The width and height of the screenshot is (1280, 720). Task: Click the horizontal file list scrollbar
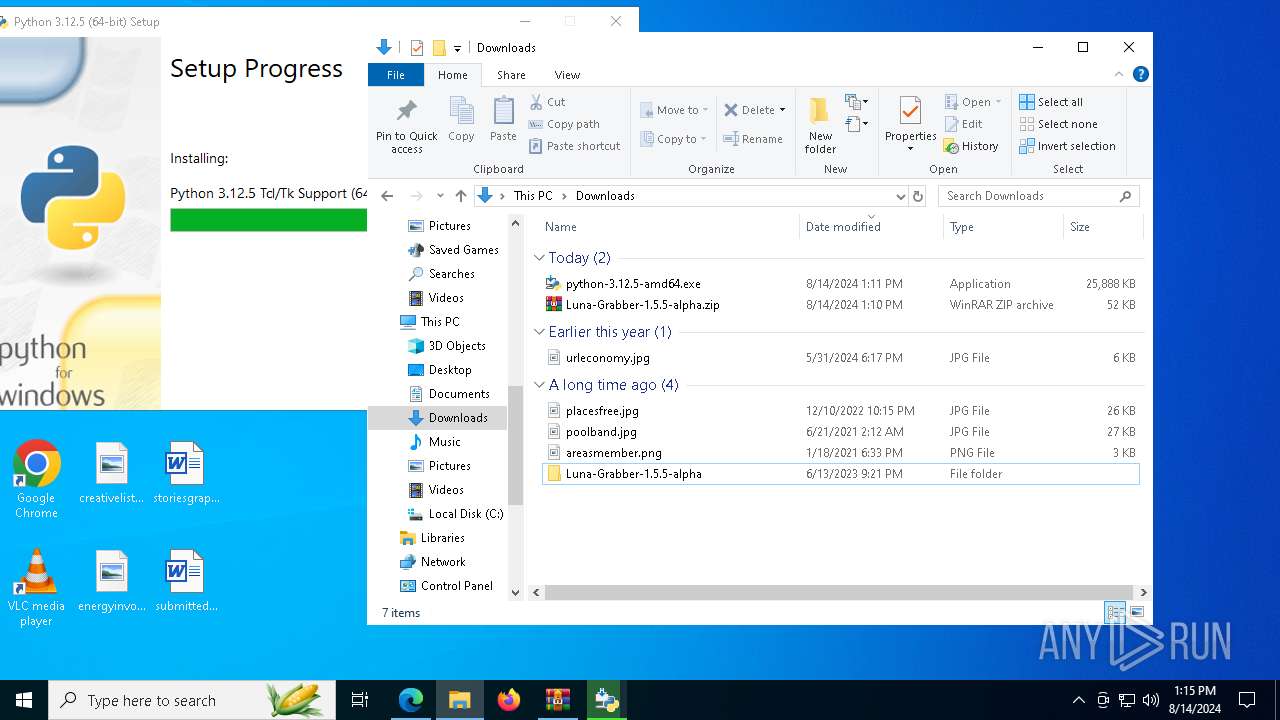pyautogui.click(x=840, y=592)
